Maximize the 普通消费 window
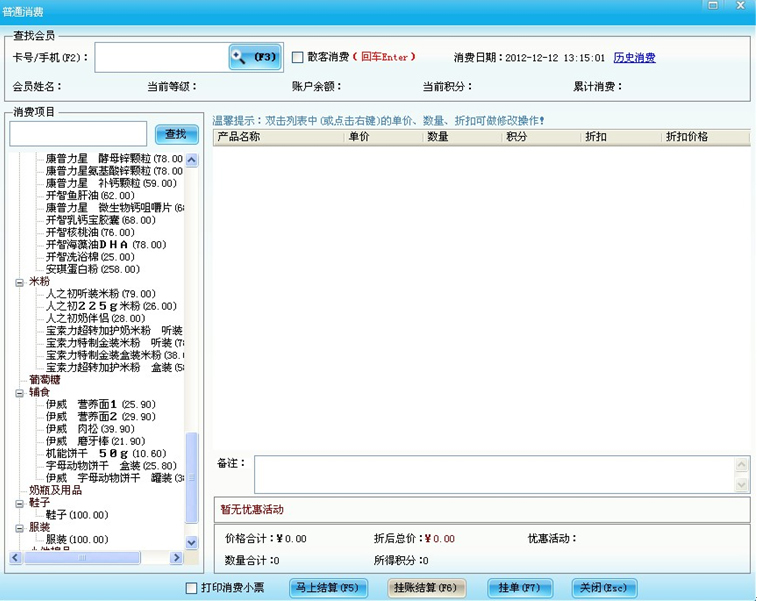Screen dimensions: 757x602 click(x=713, y=5)
